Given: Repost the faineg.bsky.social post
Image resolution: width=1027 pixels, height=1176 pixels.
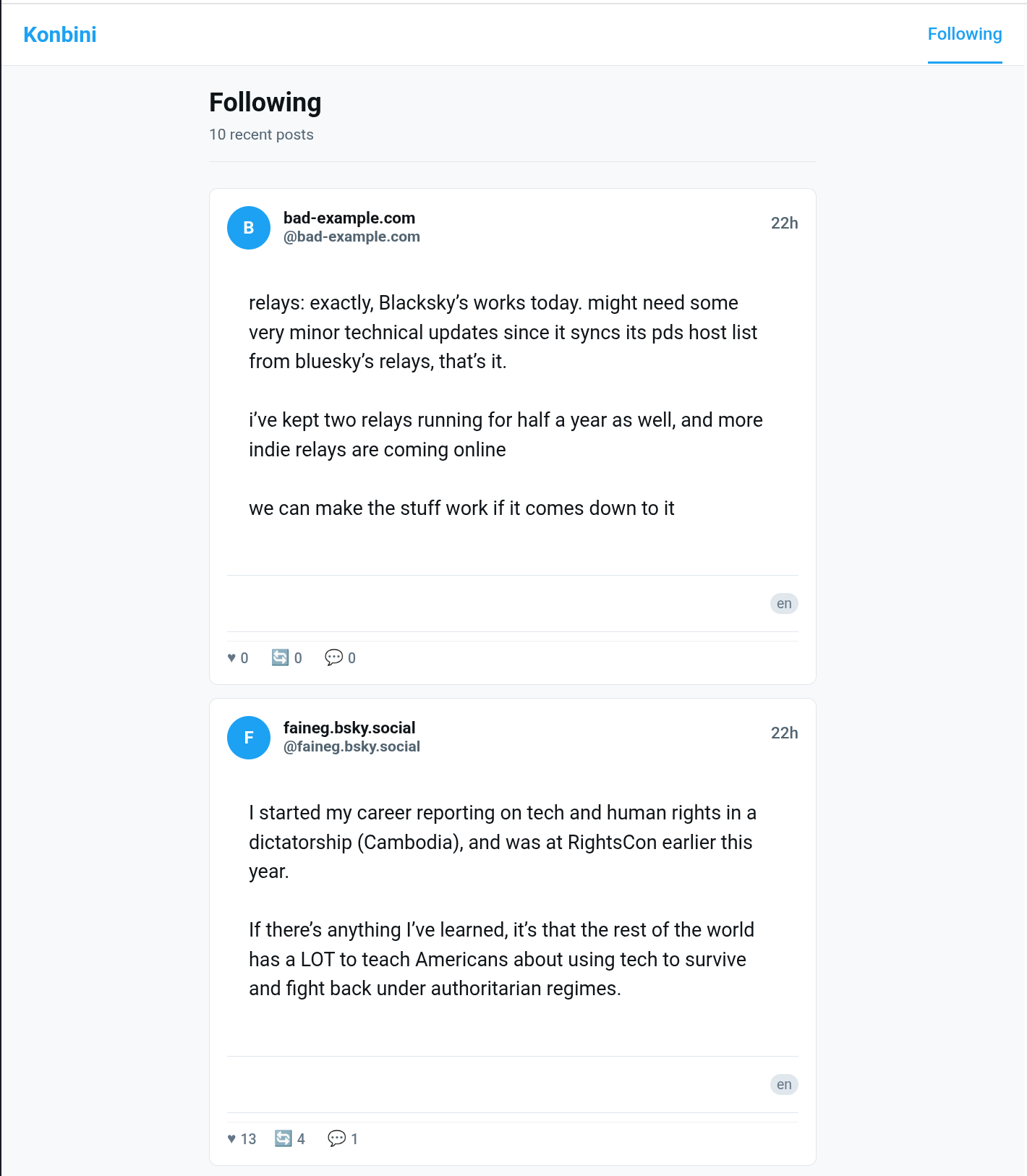Looking at the screenshot, I should 289,1138.
